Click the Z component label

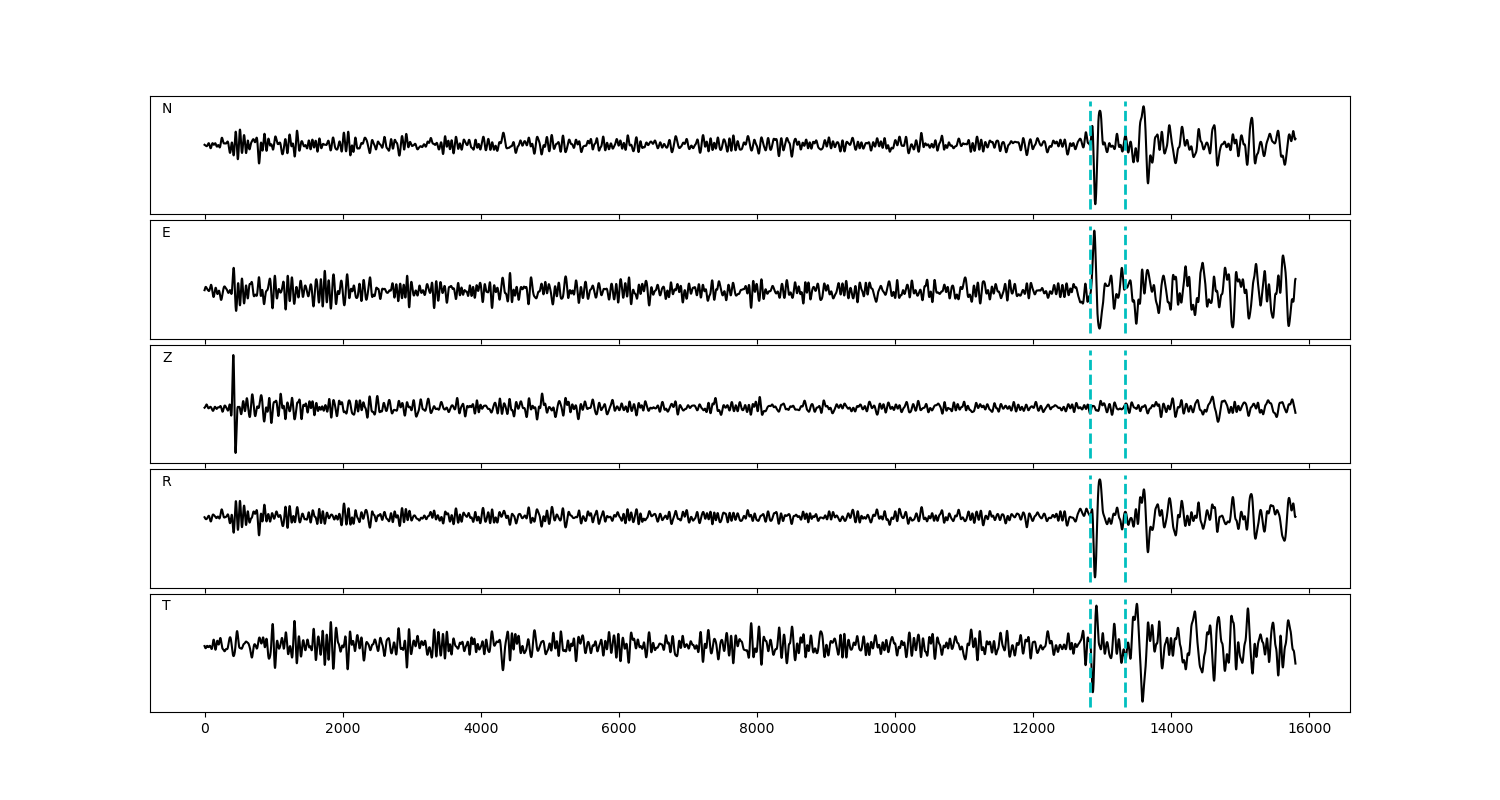tap(167, 358)
